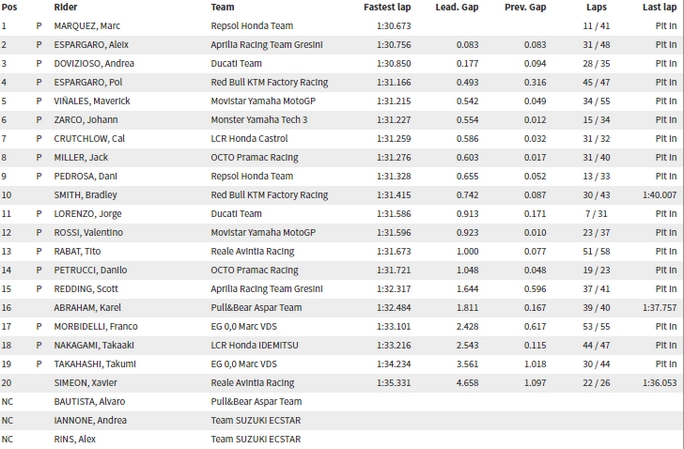The height and width of the screenshot is (449, 684).
Task: Open ROSSI, Valentino entry
Action: coord(88,232)
